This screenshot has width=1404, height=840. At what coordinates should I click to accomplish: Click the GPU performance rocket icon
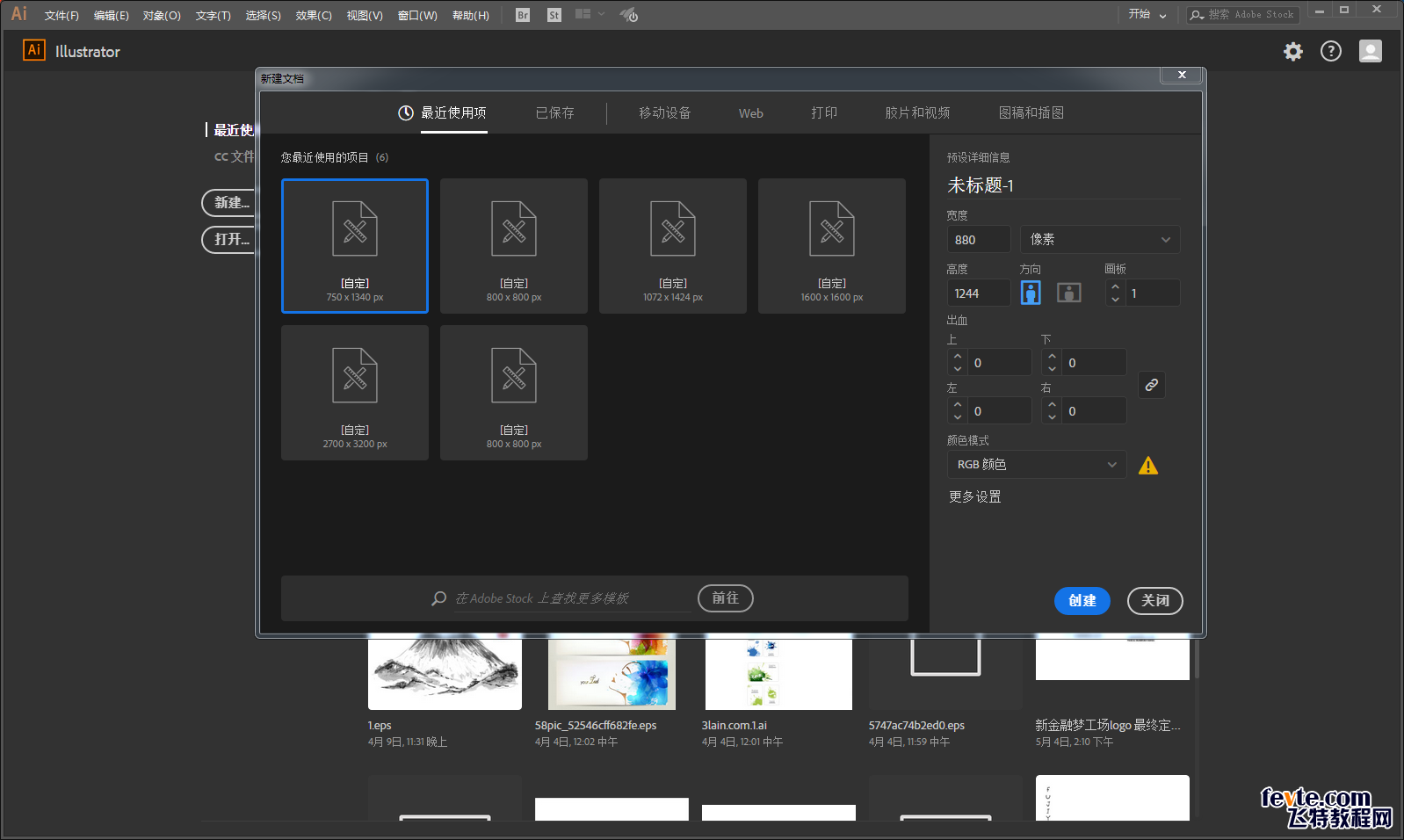coord(629,15)
